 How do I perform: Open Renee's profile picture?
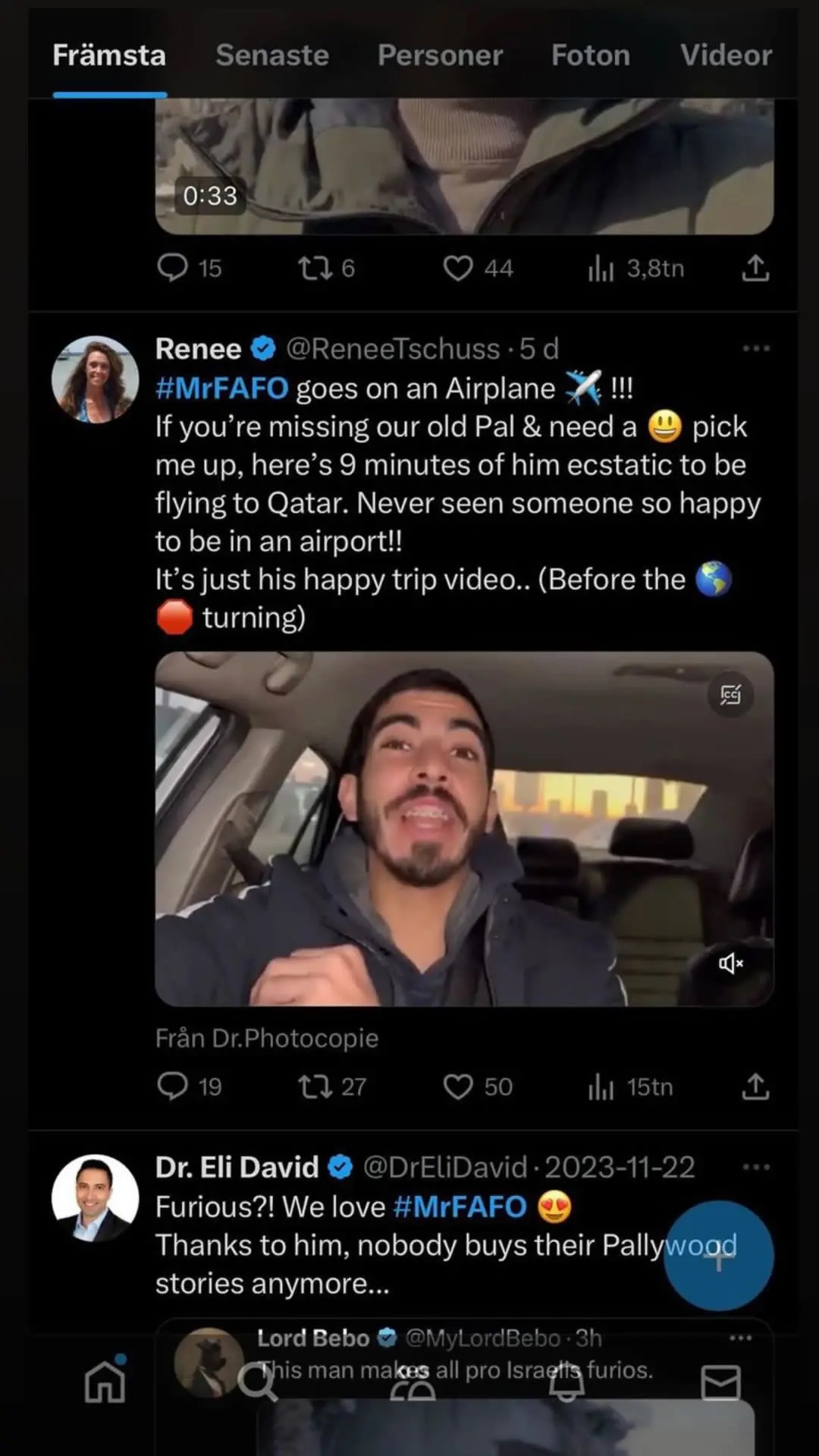pos(95,379)
